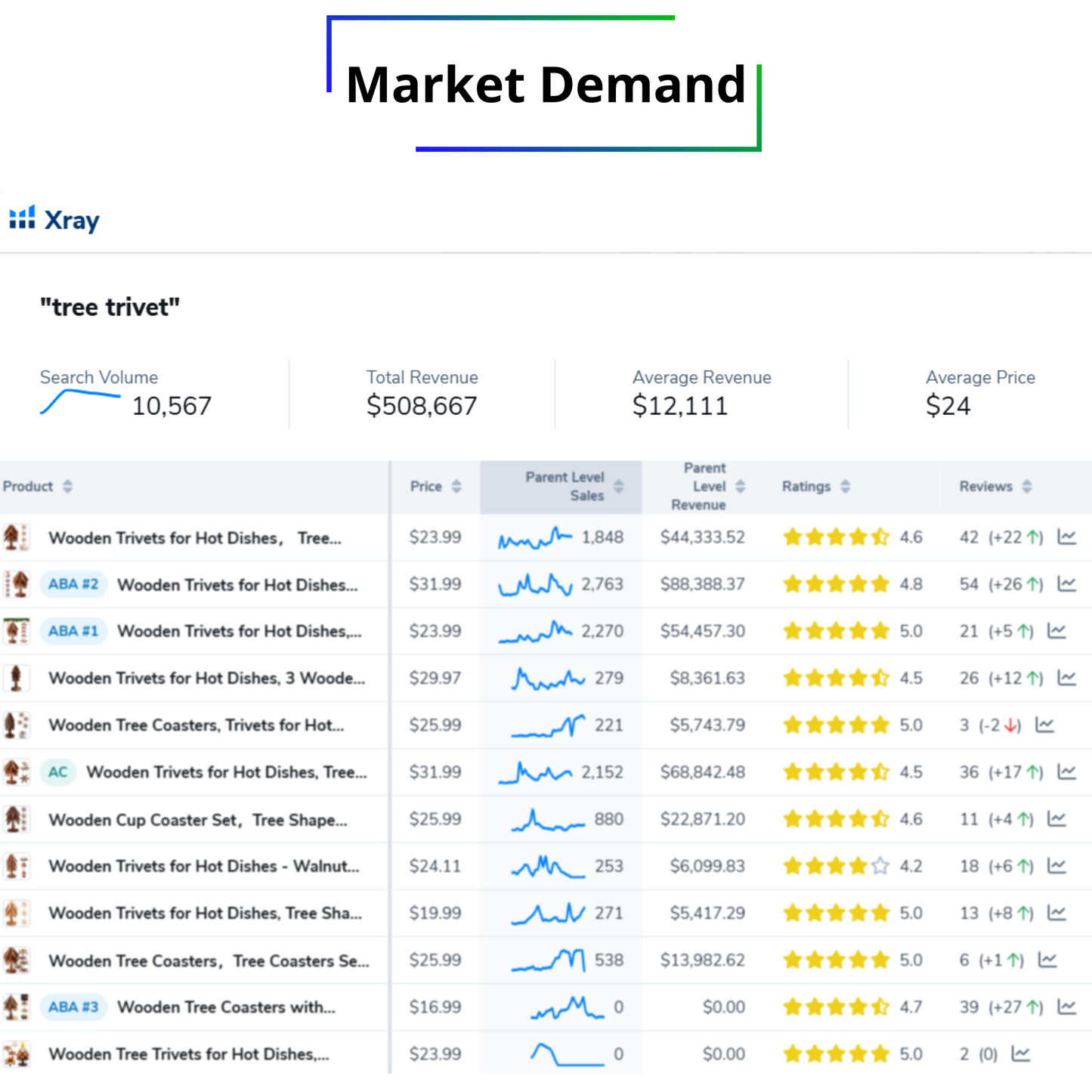The height and width of the screenshot is (1092, 1092).
Task: Open thumbnail of first Wooden Trivets product
Action: (17, 537)
